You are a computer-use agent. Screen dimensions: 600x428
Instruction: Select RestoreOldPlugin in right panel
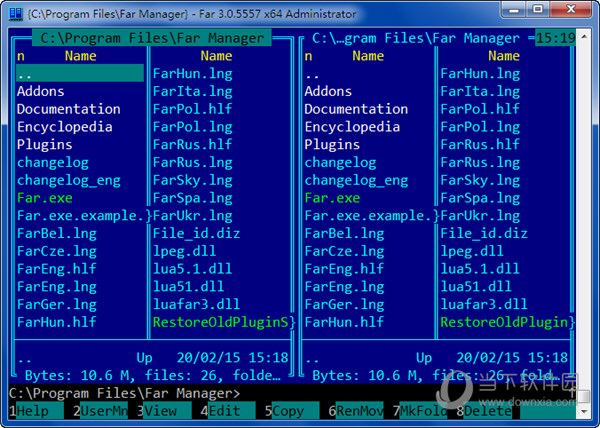tap(507, 322)
